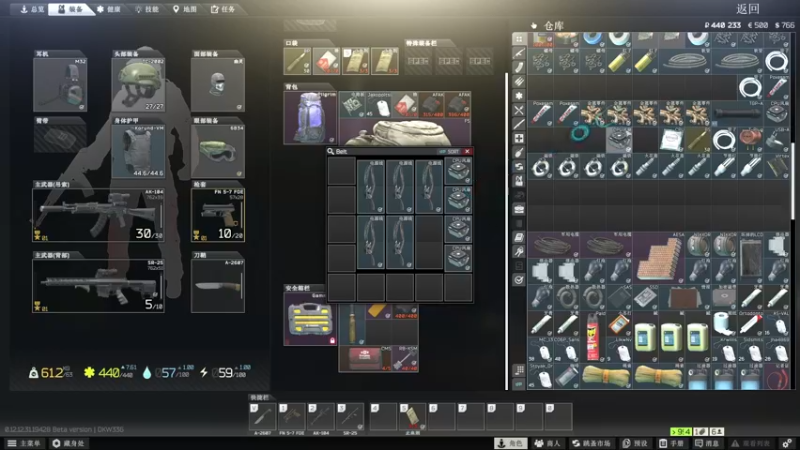The height and width of the screenshot is (450, 800).
Task: Select quick bar slot 1 pistol
Action: [x=292, y=417]
